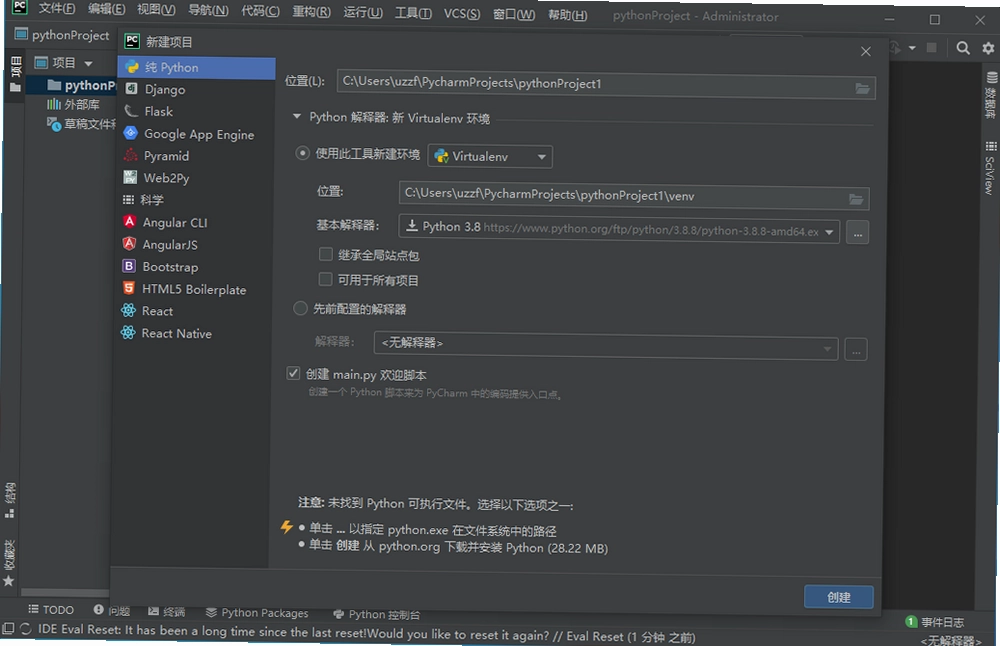This screenshot has height=646, width=1000.
Task: Open the TODO tool window tab
Action: click(51, 610)
